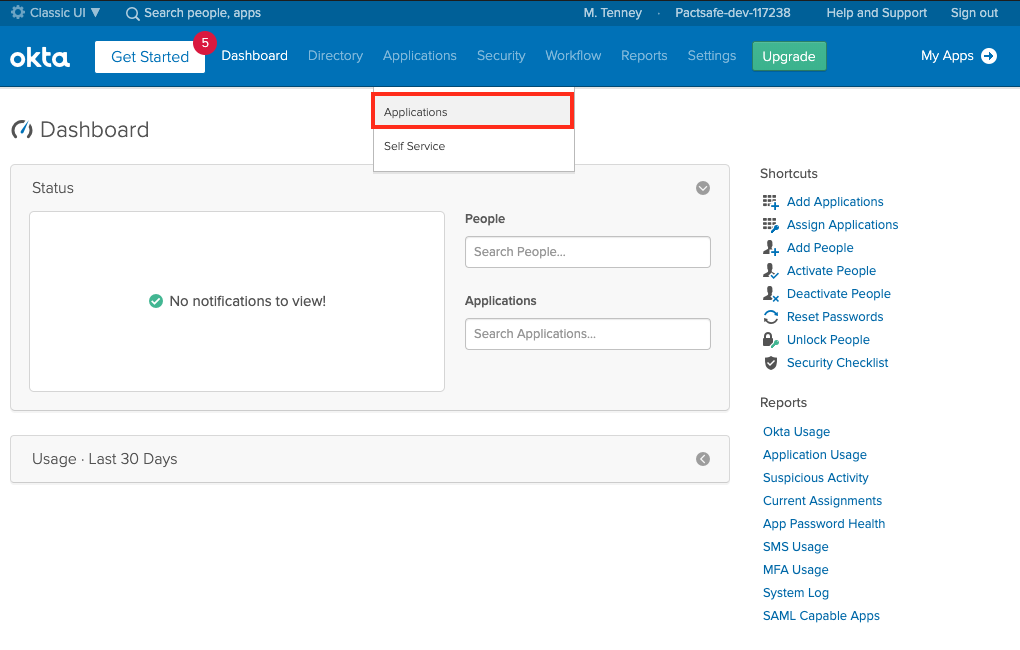The image size is (1020, 650).
Task: Open the Okta Usage report
Action: 796,432
